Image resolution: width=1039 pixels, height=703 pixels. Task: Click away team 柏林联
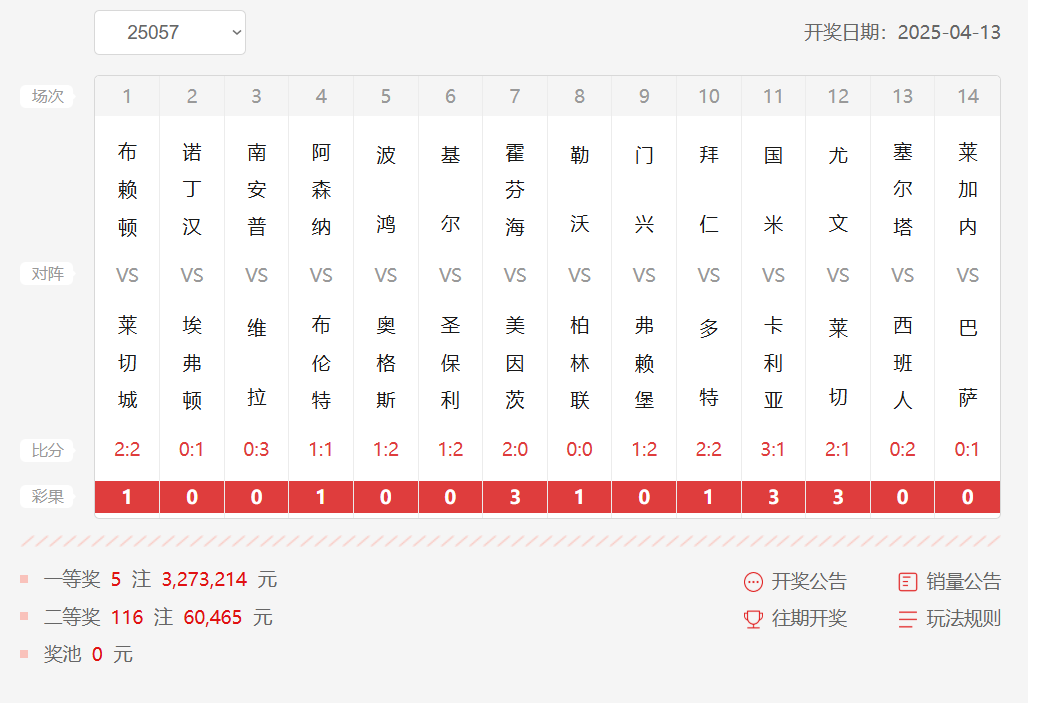click(x=579, y=362)
